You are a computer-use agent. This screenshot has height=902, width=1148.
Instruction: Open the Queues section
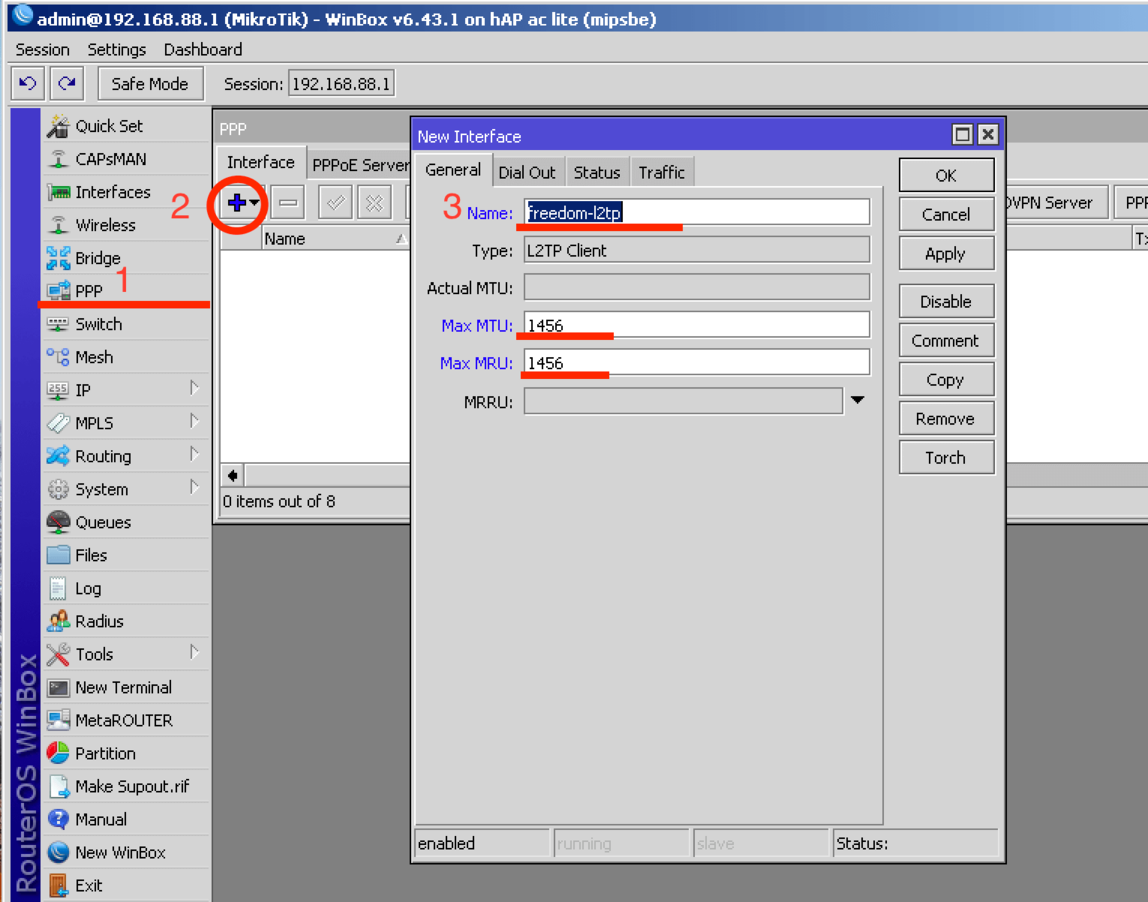point(102,522)
